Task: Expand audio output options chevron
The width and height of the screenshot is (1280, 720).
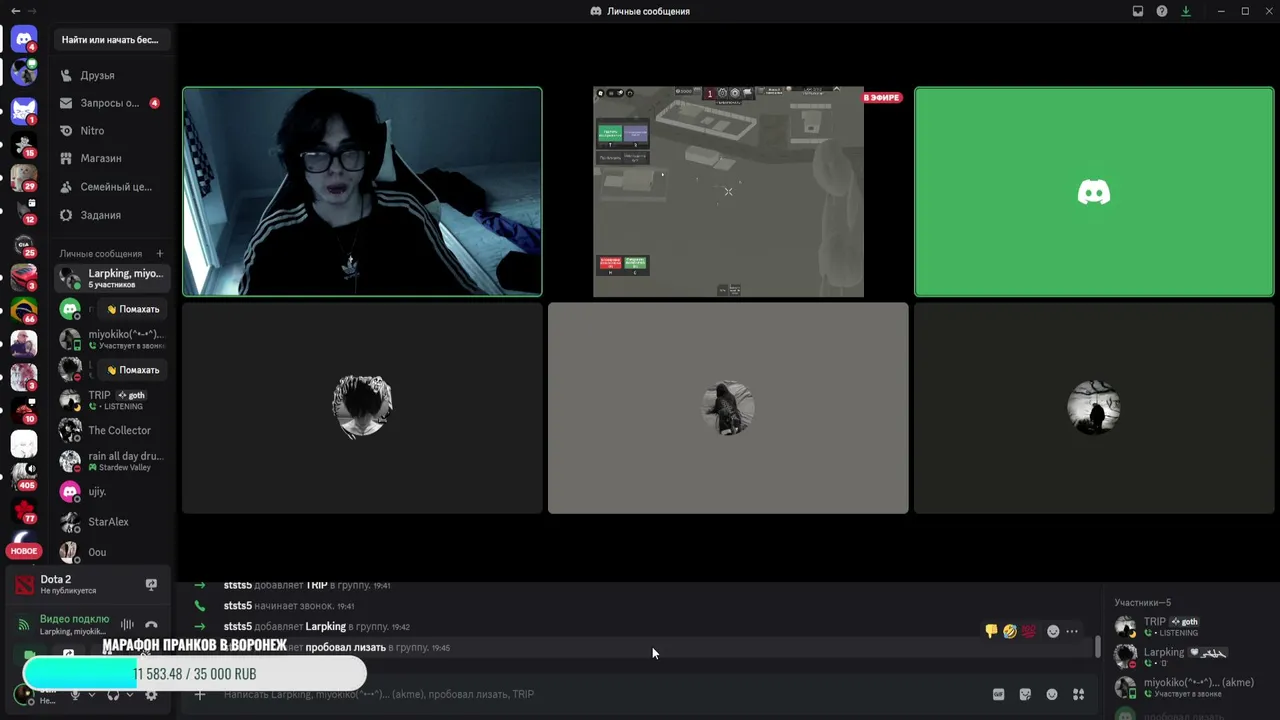Action: (x=130, y=694)
